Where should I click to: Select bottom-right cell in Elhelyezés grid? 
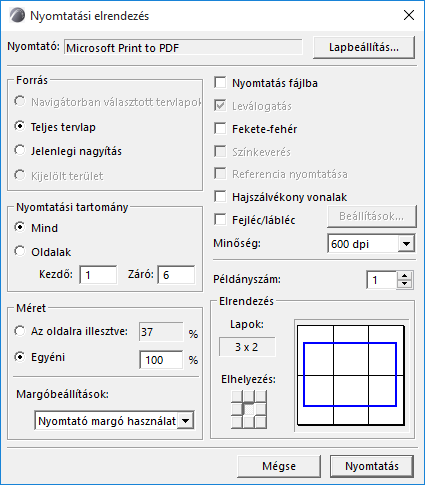tap(261, 422)
